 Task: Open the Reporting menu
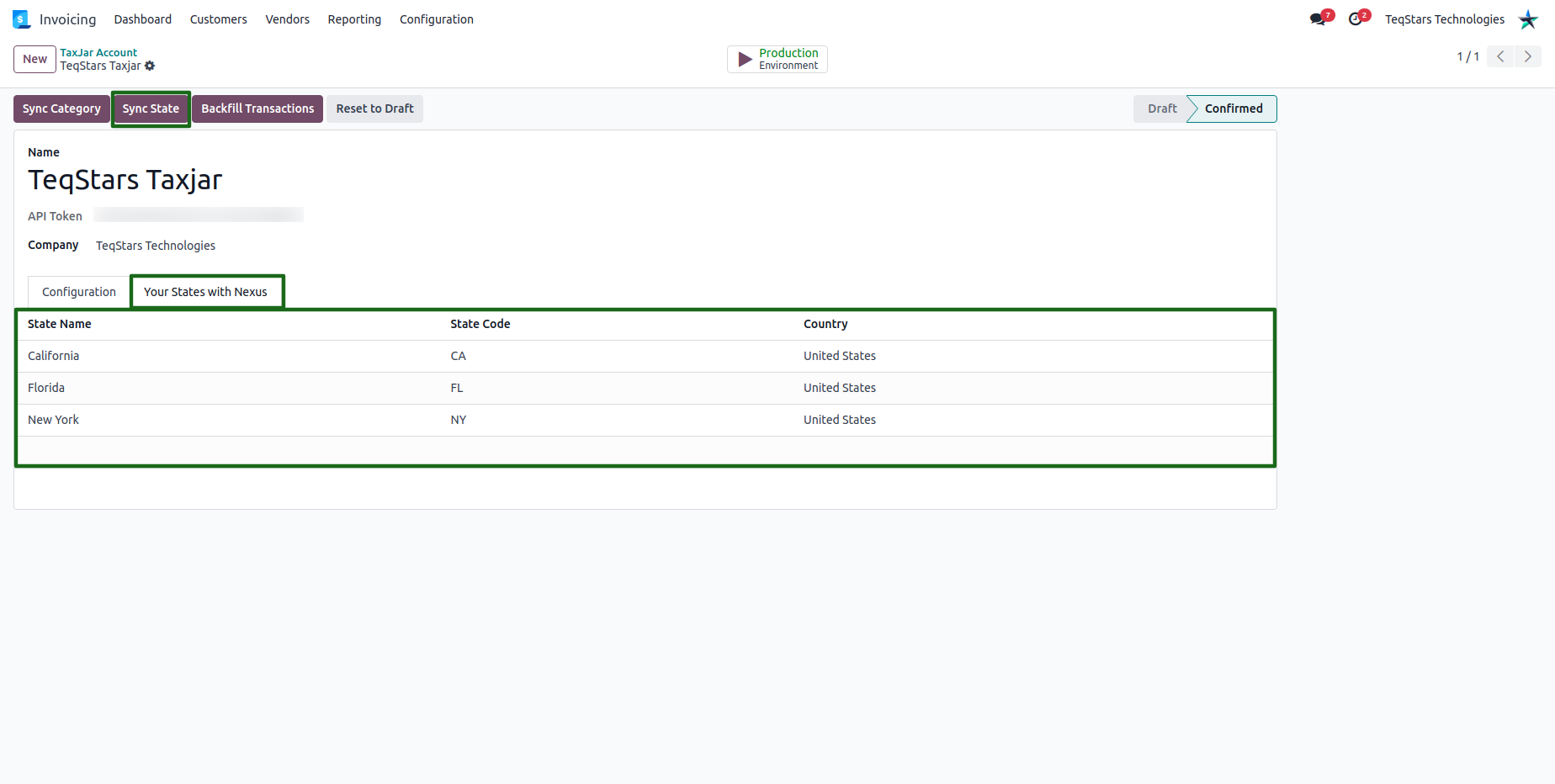[354, 19]
